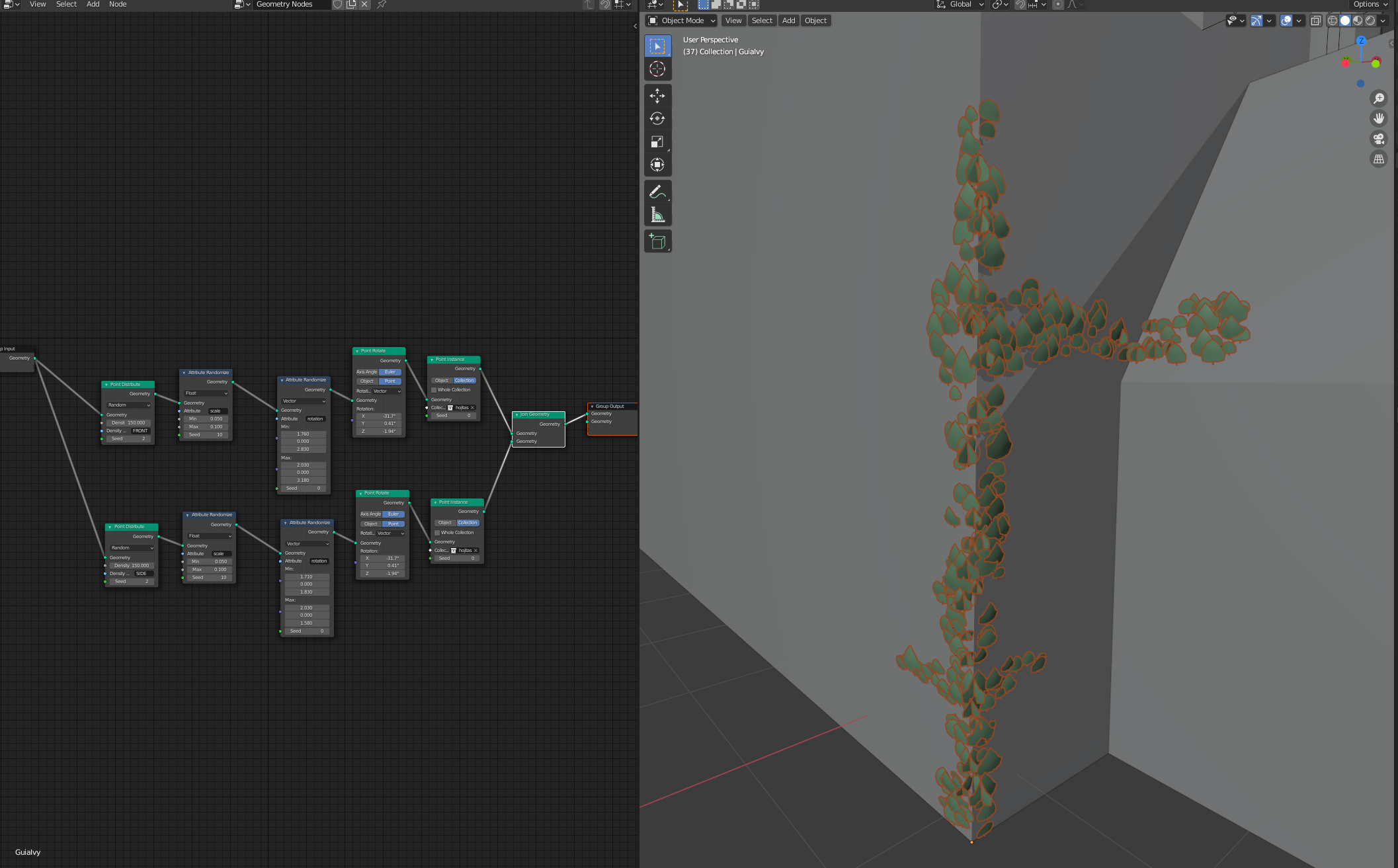Select the Rotate tool
The height and width of the screenshot is (868, 1398).
point(657,119)
